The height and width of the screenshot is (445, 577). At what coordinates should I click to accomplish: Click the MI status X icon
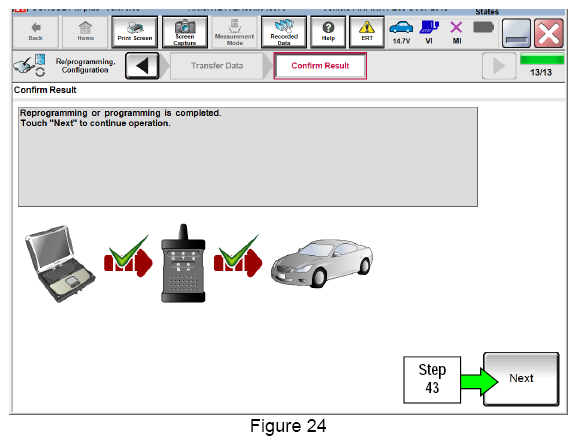coord(456,28)
